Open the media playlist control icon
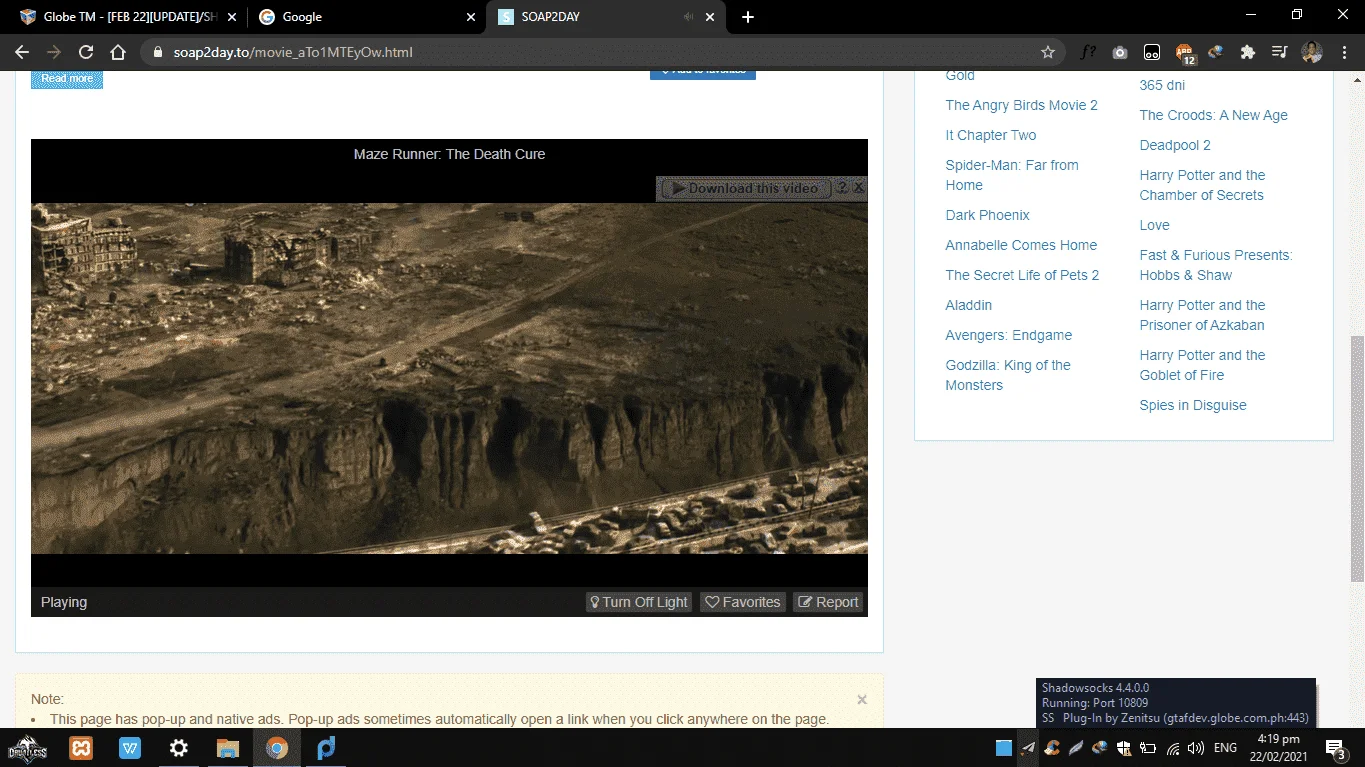Viewport: 1365px width, 767px height. pyautogui.click(x=1279, y=52)
